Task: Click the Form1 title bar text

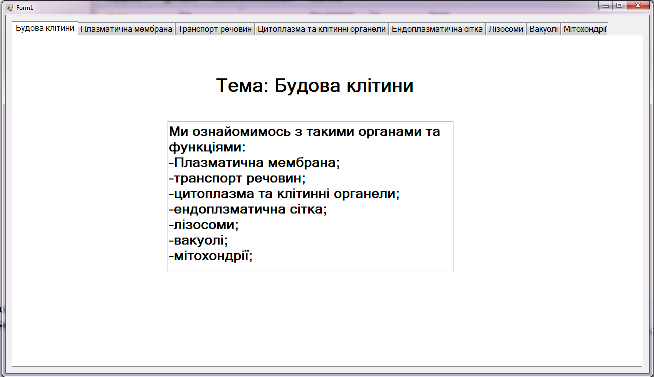Action: point(25,8)
